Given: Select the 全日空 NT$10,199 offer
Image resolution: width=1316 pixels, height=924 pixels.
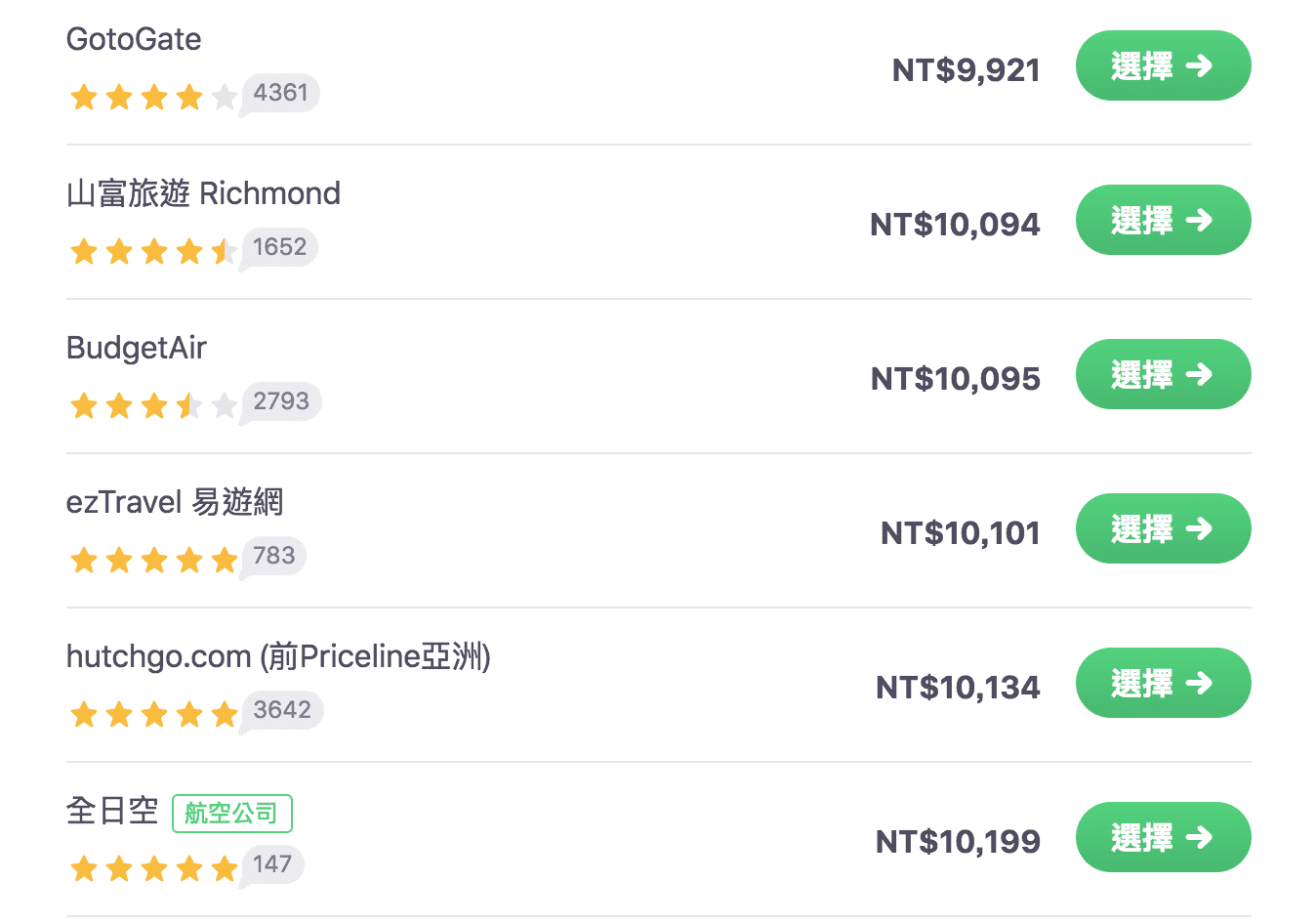Looking at the screenshot, I should point(1163,837).
